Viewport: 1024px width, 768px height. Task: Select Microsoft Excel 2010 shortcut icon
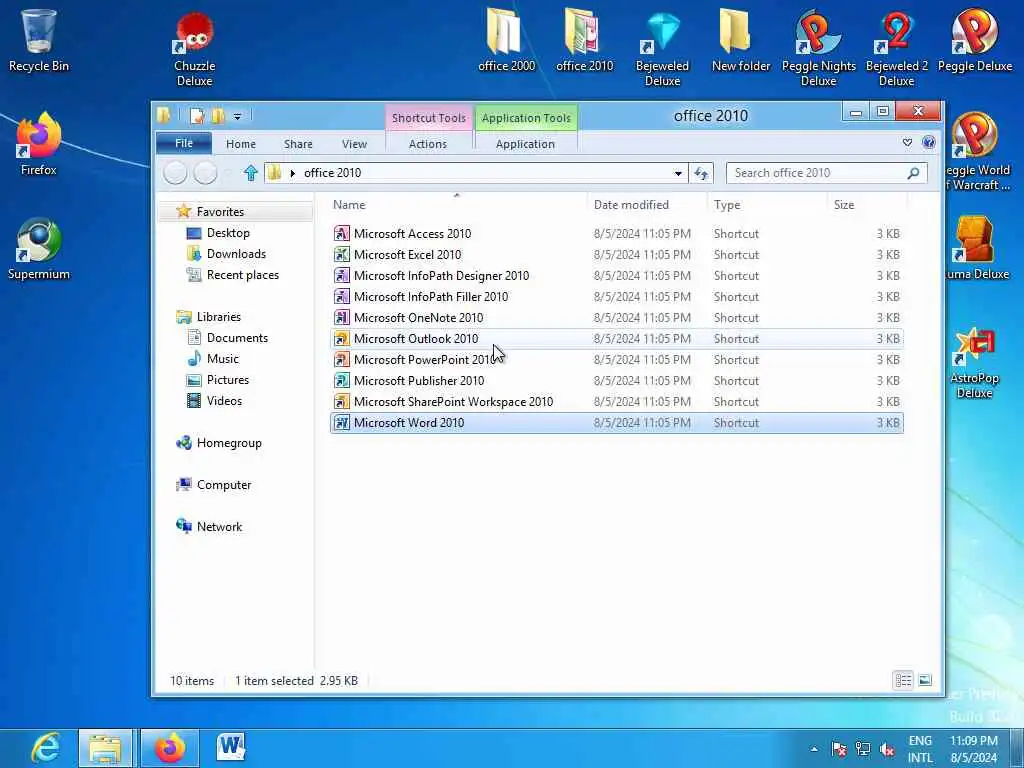[342, 254]
